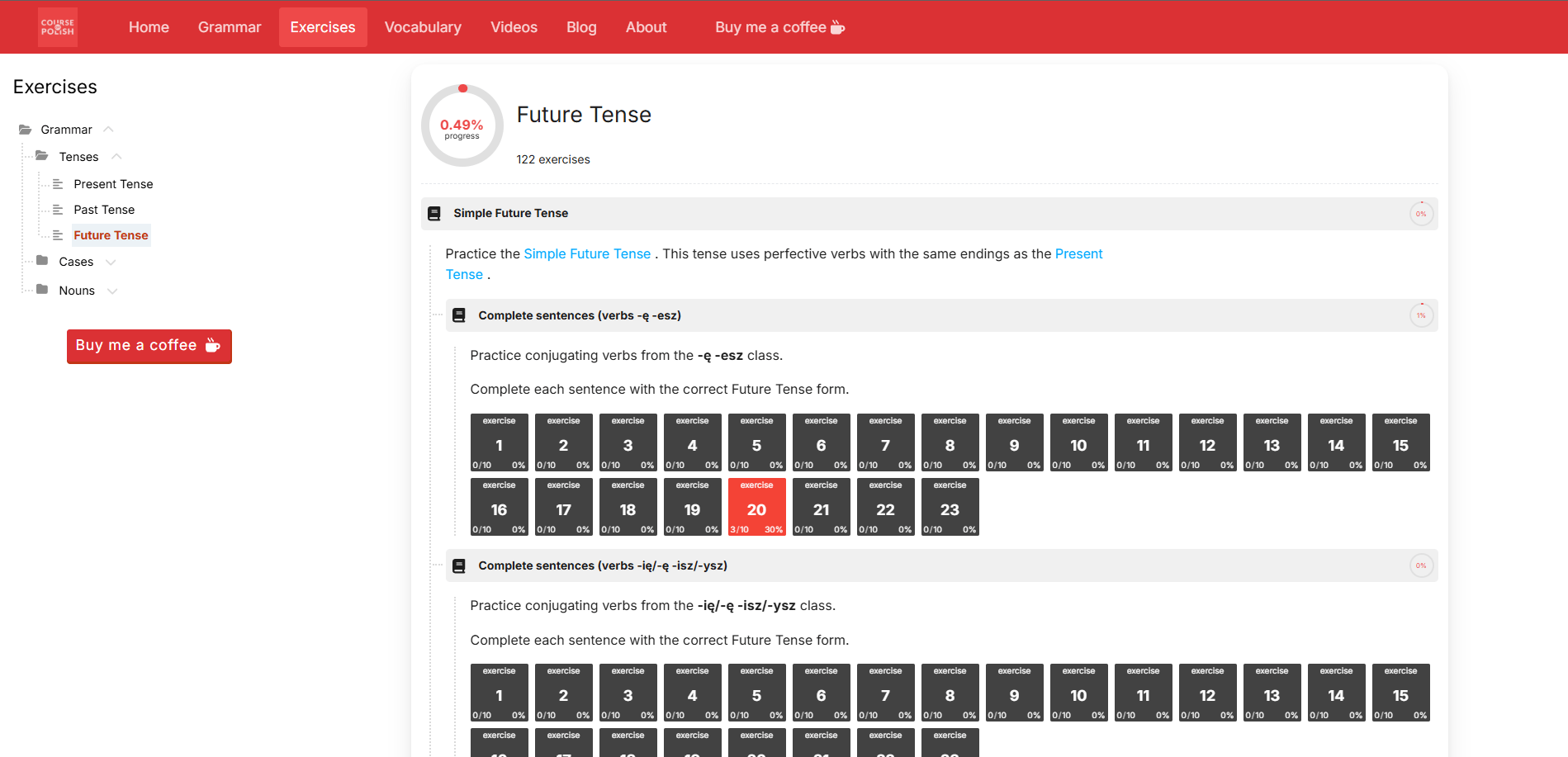Click the 0.49% progress circle

[462, 125]
